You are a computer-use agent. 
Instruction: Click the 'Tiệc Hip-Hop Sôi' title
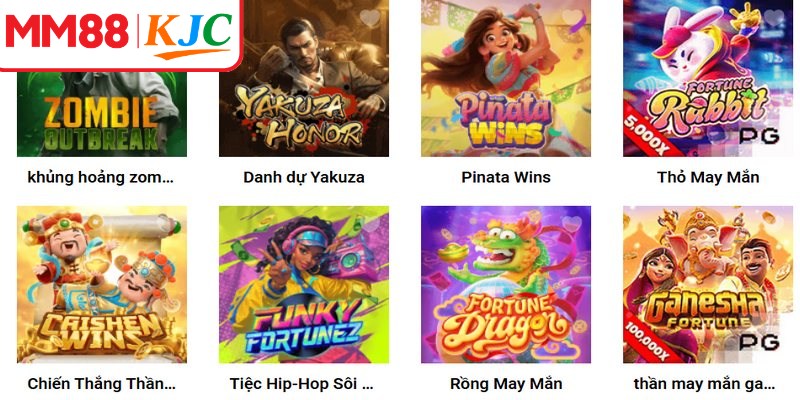tap(301, 384)
